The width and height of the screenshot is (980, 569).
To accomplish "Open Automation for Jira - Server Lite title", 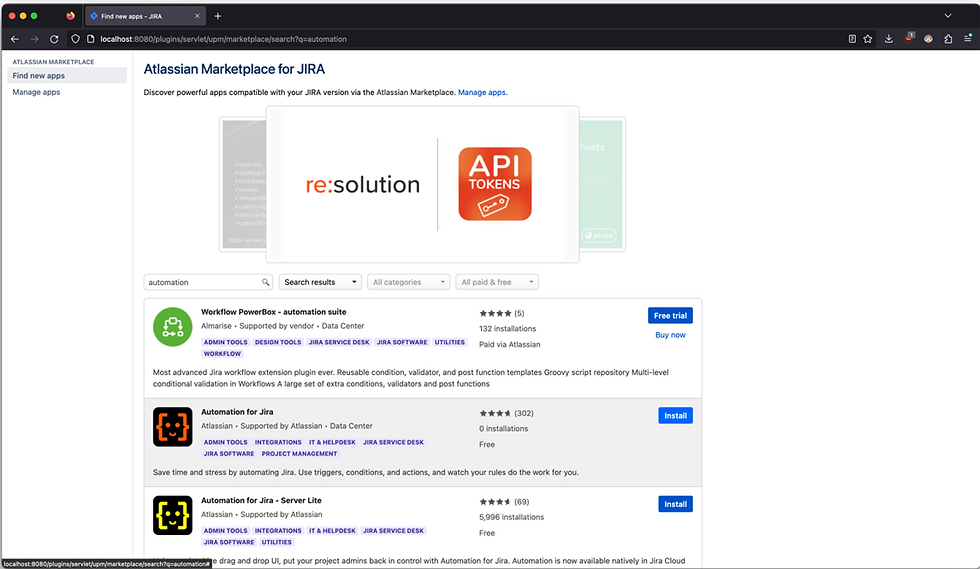I will [x=261, y=500].
